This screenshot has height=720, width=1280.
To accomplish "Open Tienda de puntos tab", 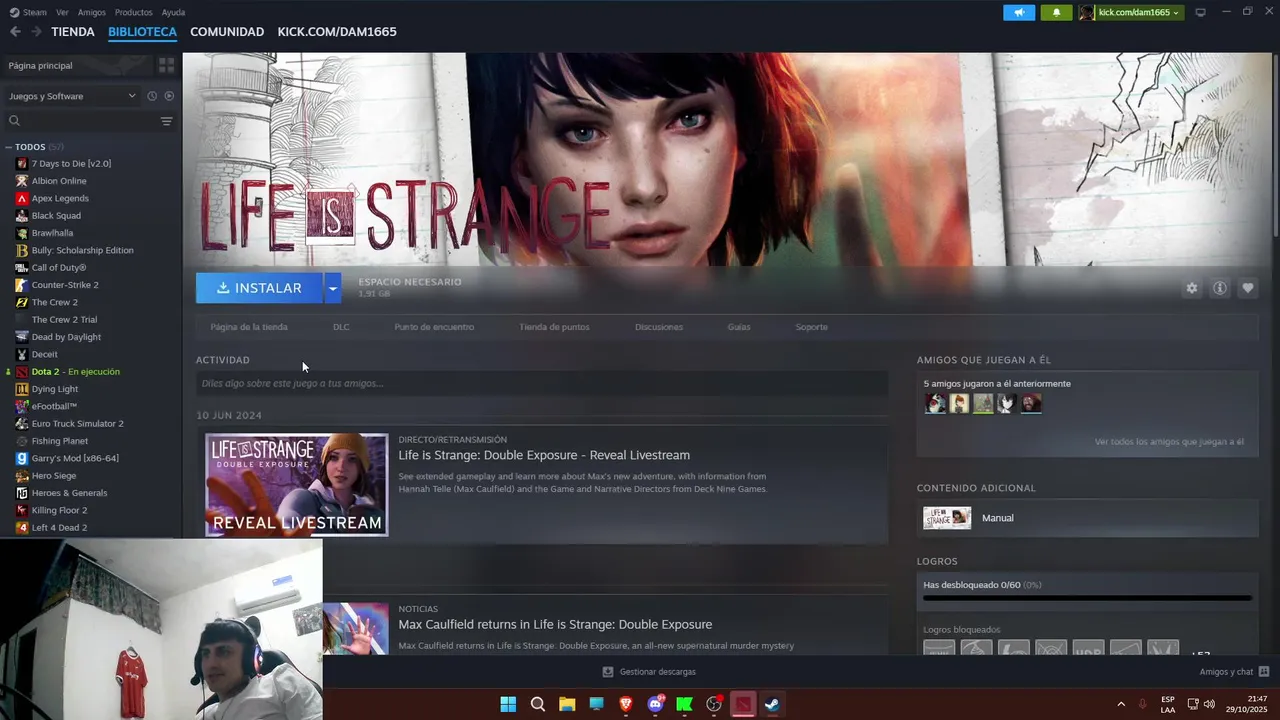I will tap(554, 327).
